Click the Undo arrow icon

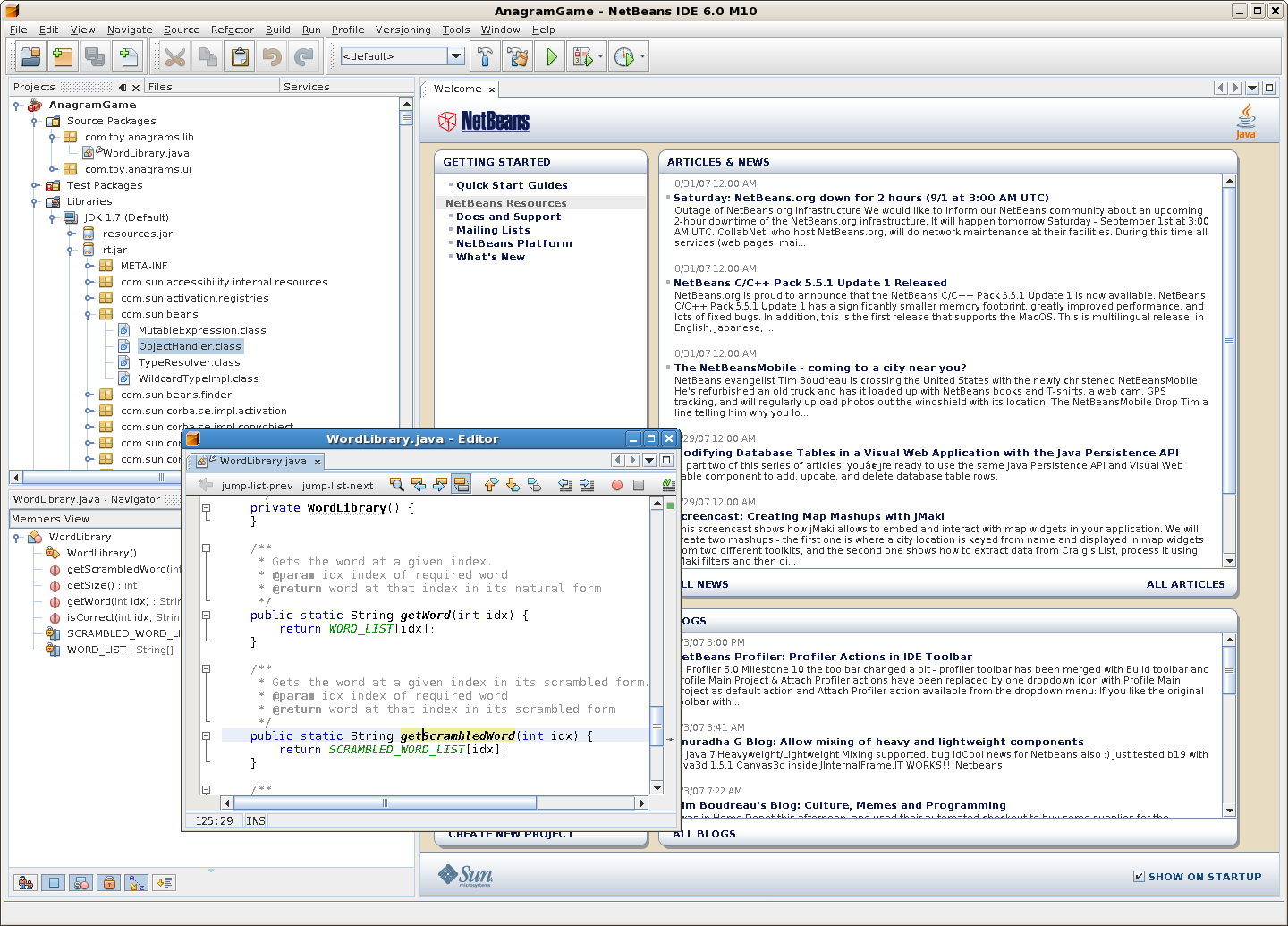click(272, 57)
